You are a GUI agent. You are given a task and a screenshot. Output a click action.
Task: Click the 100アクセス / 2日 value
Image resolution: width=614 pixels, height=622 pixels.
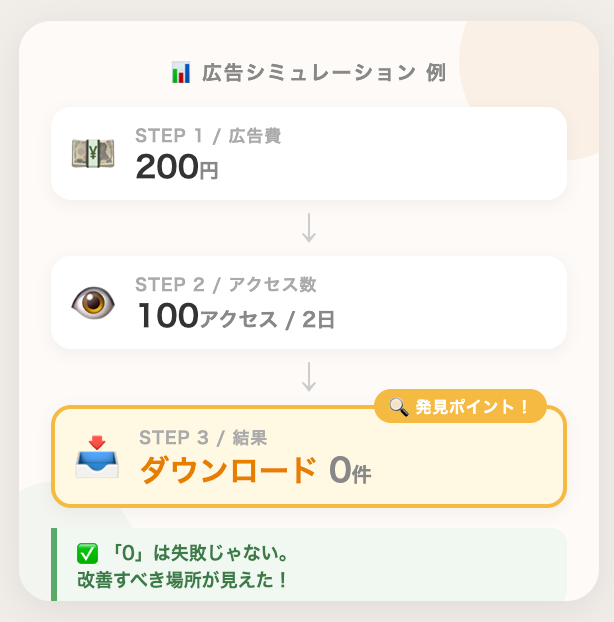tap(236, 316)
